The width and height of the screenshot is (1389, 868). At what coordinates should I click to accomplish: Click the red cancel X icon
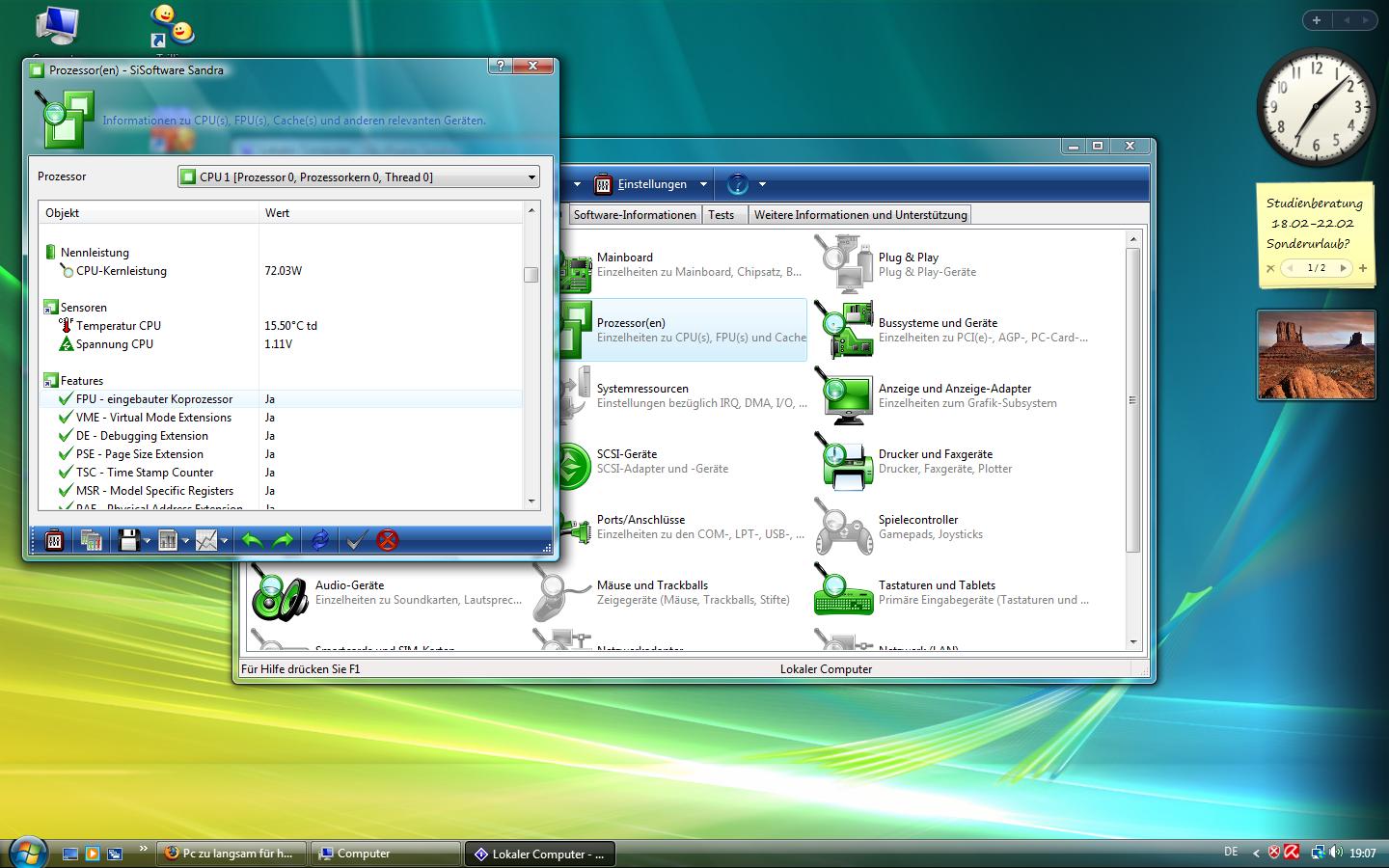coord(387,541)
